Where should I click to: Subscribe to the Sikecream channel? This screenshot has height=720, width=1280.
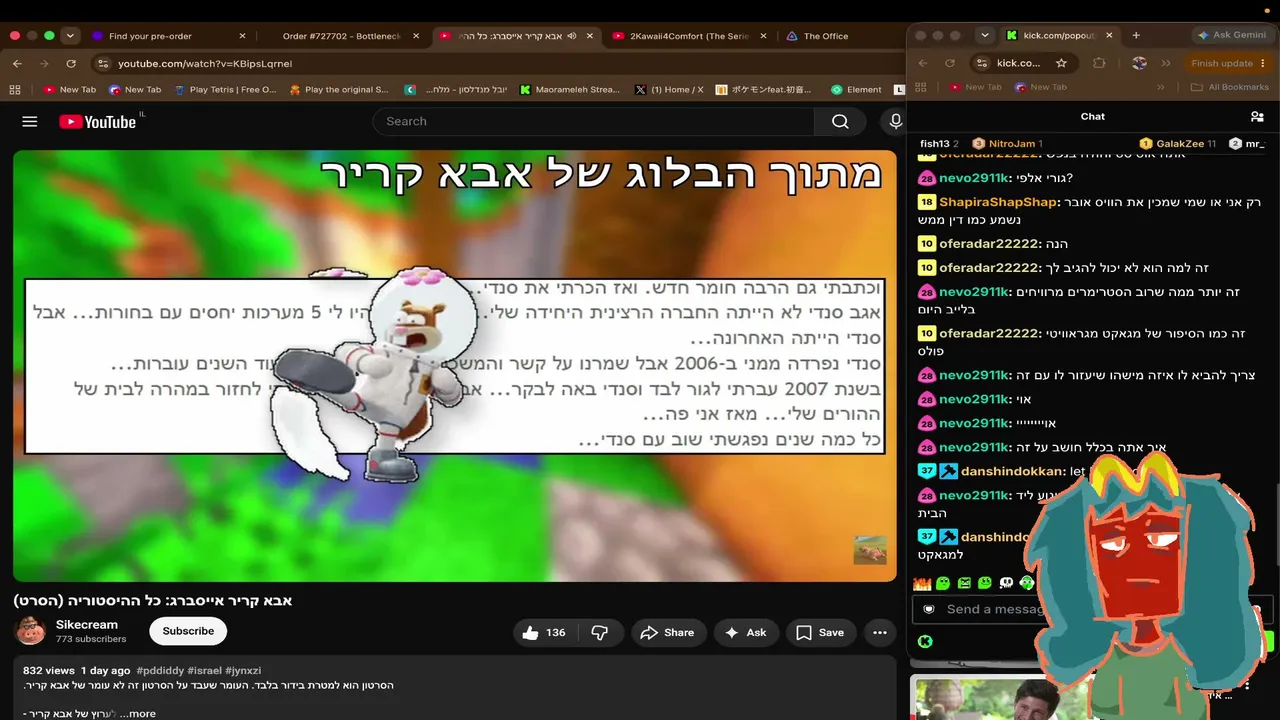(188, 631)
